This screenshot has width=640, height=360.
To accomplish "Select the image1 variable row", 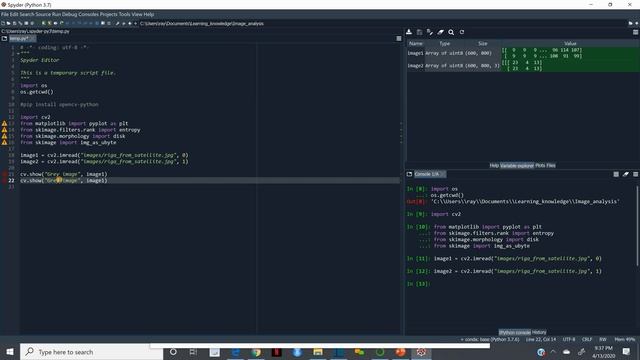I will click(x=523, y=53).
